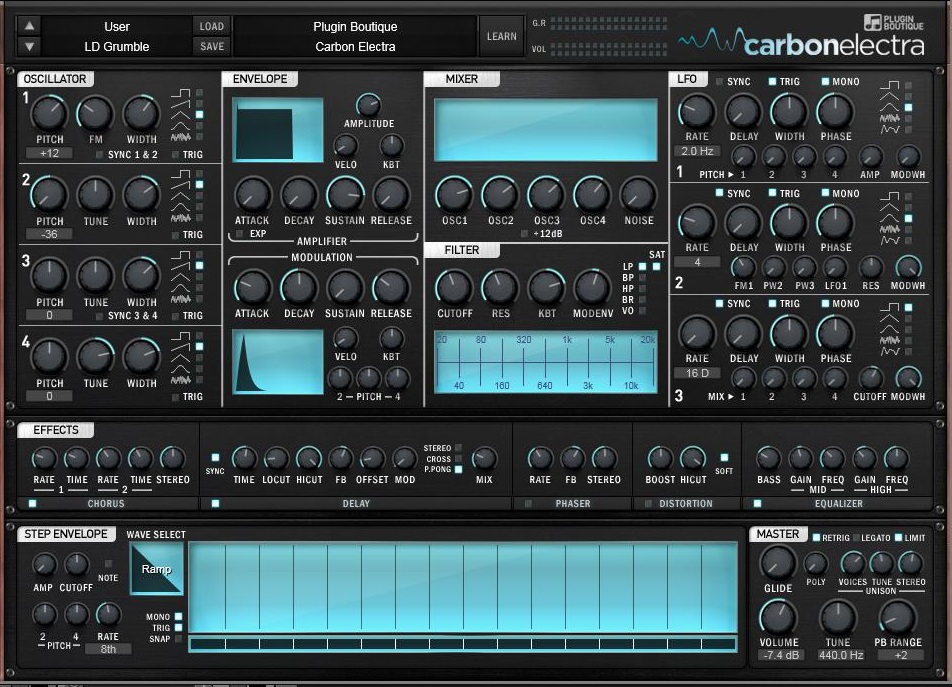This screenshot has width=952, height=687.
Task: Toggle the mixer +12dB option
Action: (524, 234)
